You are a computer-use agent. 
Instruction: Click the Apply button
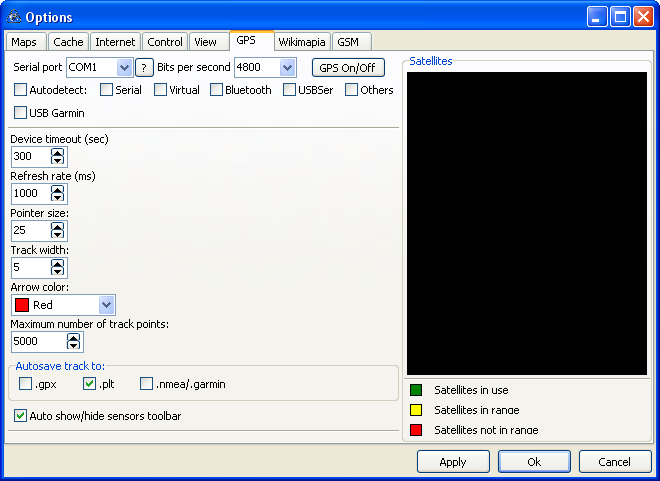pos(453,462)
